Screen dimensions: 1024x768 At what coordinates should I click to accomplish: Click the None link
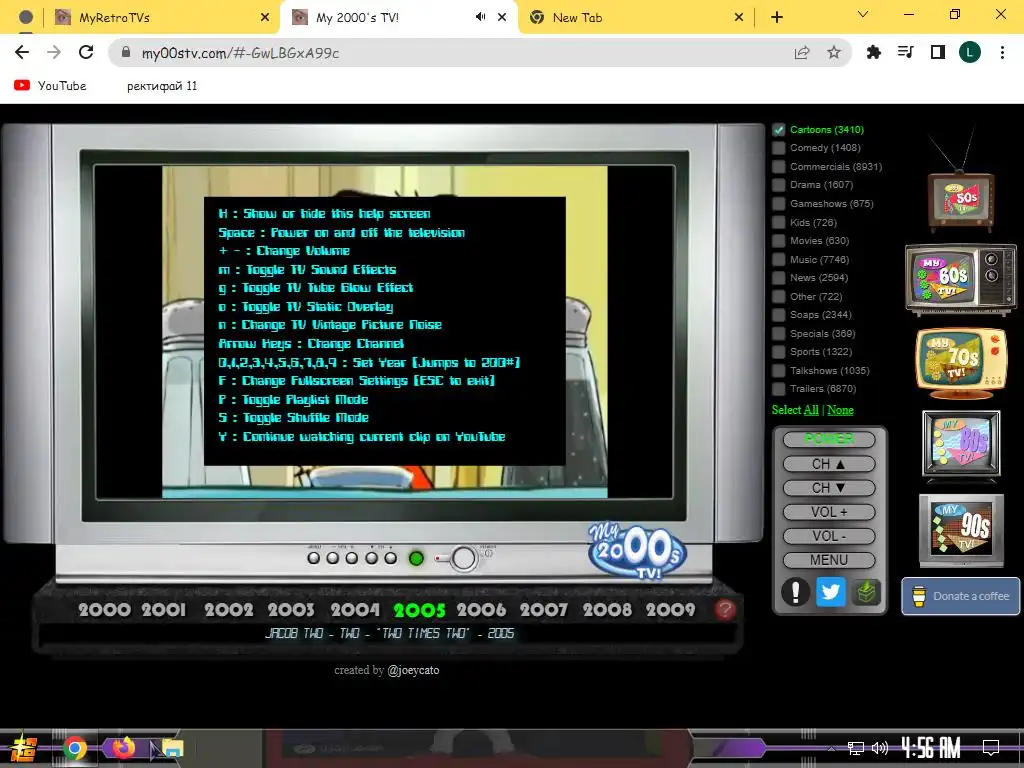click(840, 410)
